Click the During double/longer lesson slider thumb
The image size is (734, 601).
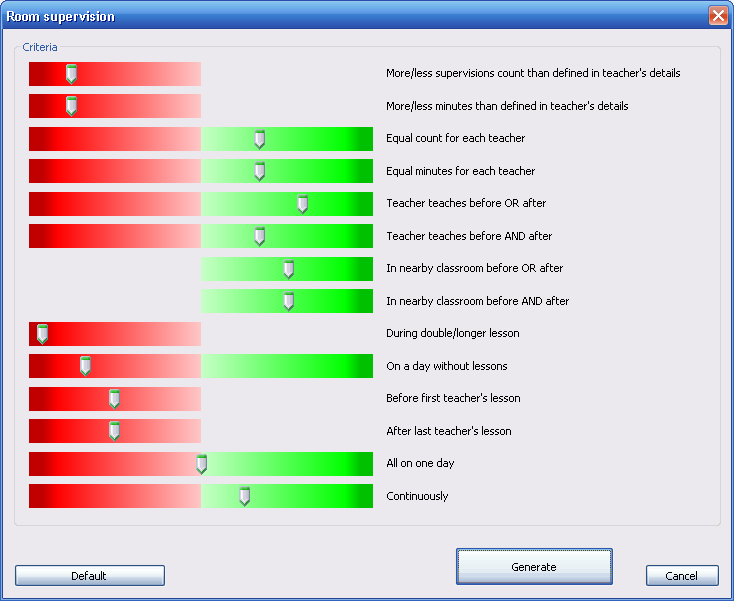point(42,334)
